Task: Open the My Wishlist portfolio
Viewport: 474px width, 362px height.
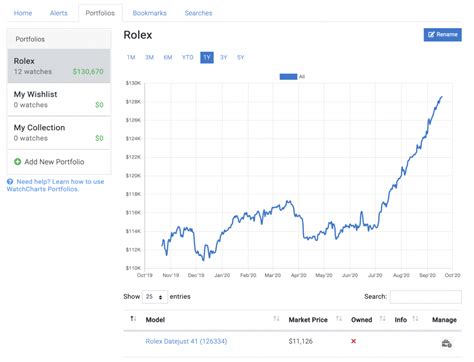Action: (x=59, y=99)
